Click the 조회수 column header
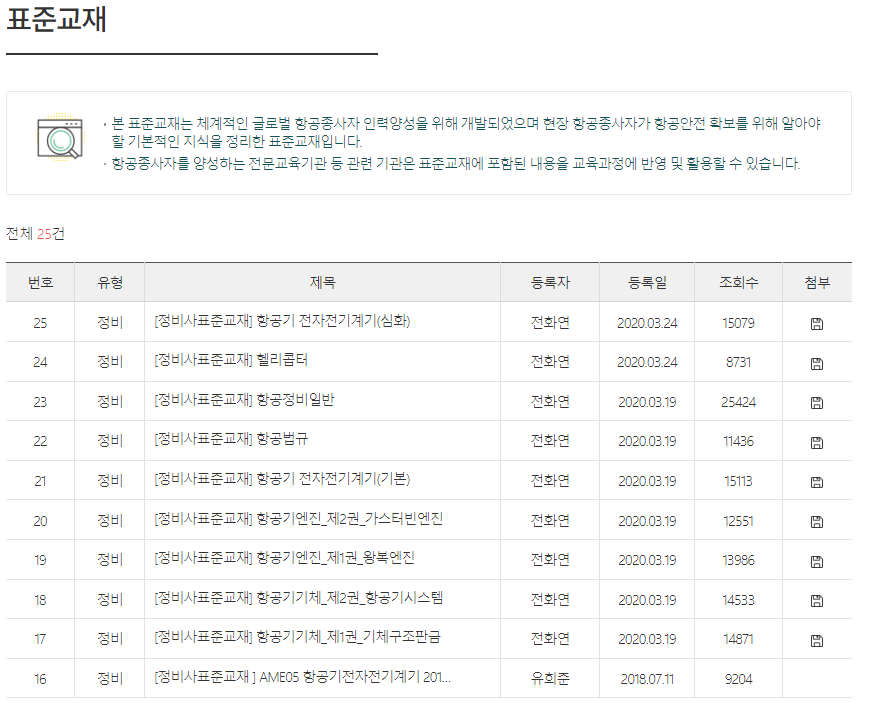 coord(737,283)
